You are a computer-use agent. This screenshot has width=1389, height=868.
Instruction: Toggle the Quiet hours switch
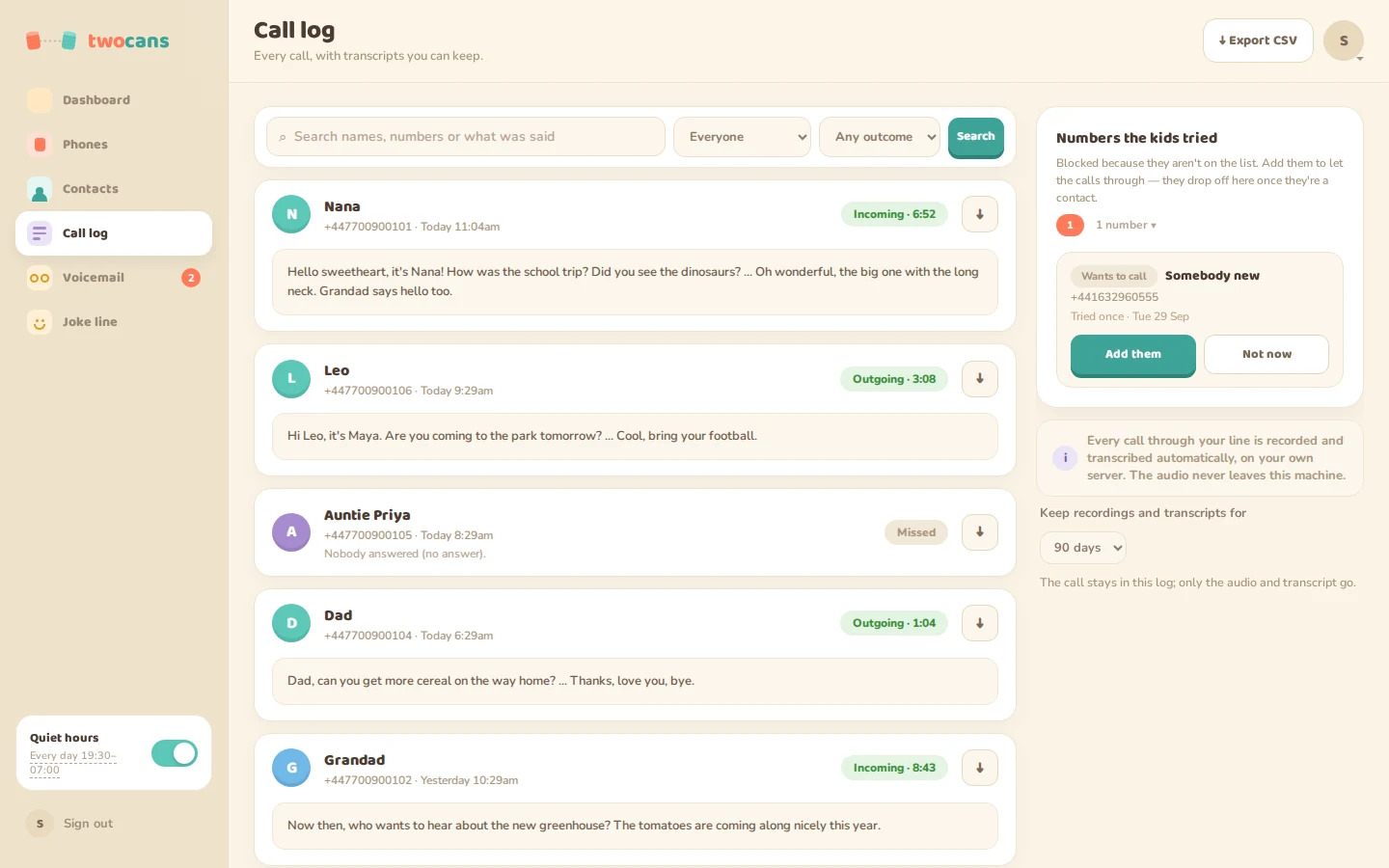click(175, 753)
